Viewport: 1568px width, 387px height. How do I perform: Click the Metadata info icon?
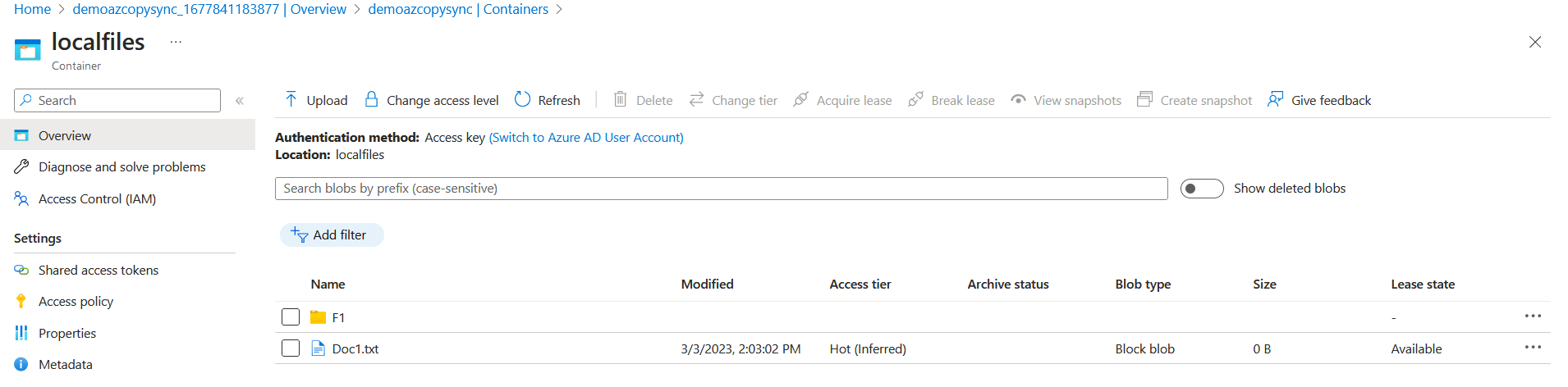pyautogui.click(x=21, y=364)
